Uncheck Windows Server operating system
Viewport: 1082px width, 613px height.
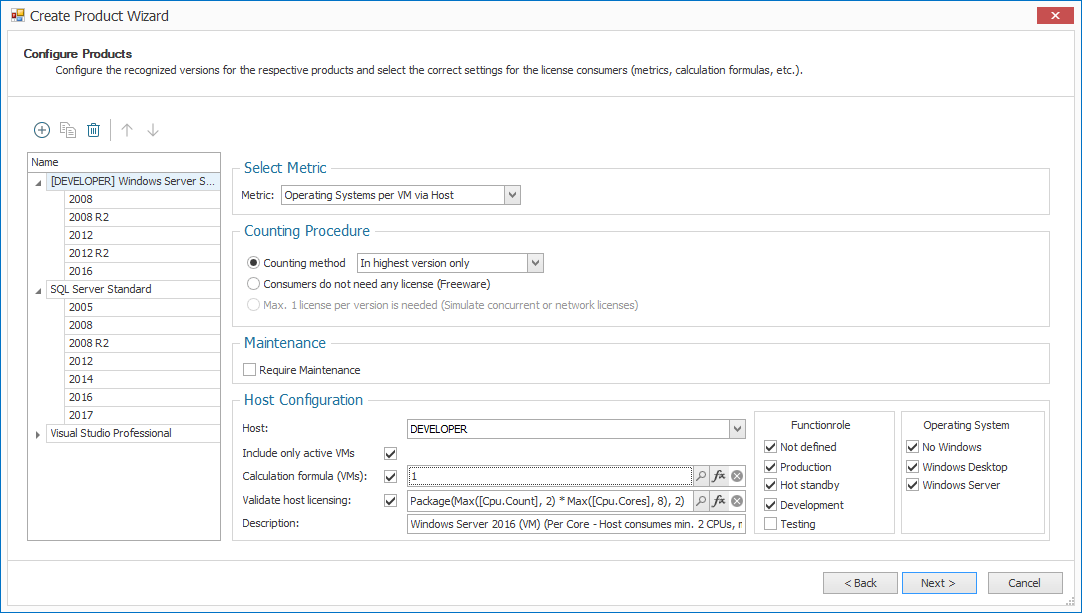[x=913, y=485]
